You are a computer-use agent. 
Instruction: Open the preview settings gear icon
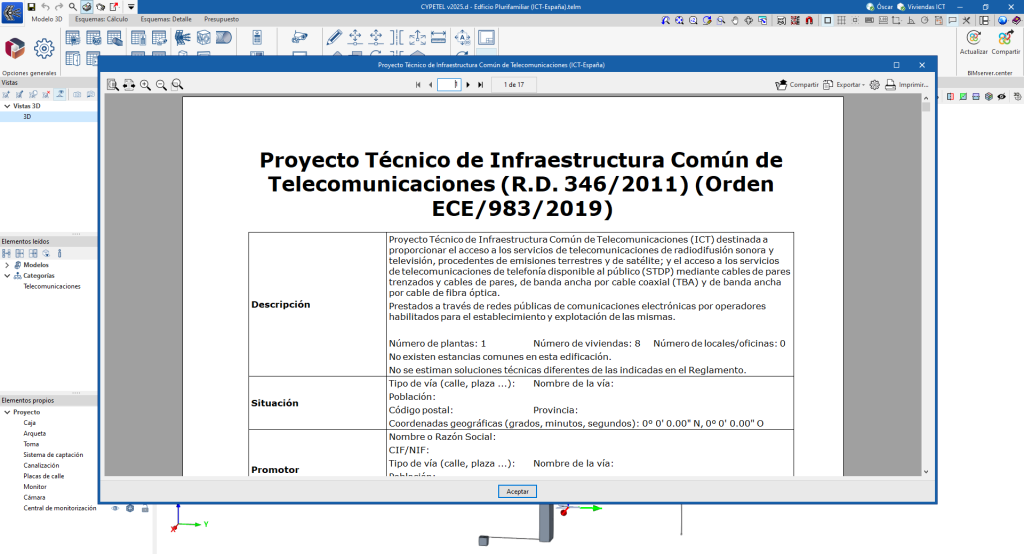tap(874, 85)
